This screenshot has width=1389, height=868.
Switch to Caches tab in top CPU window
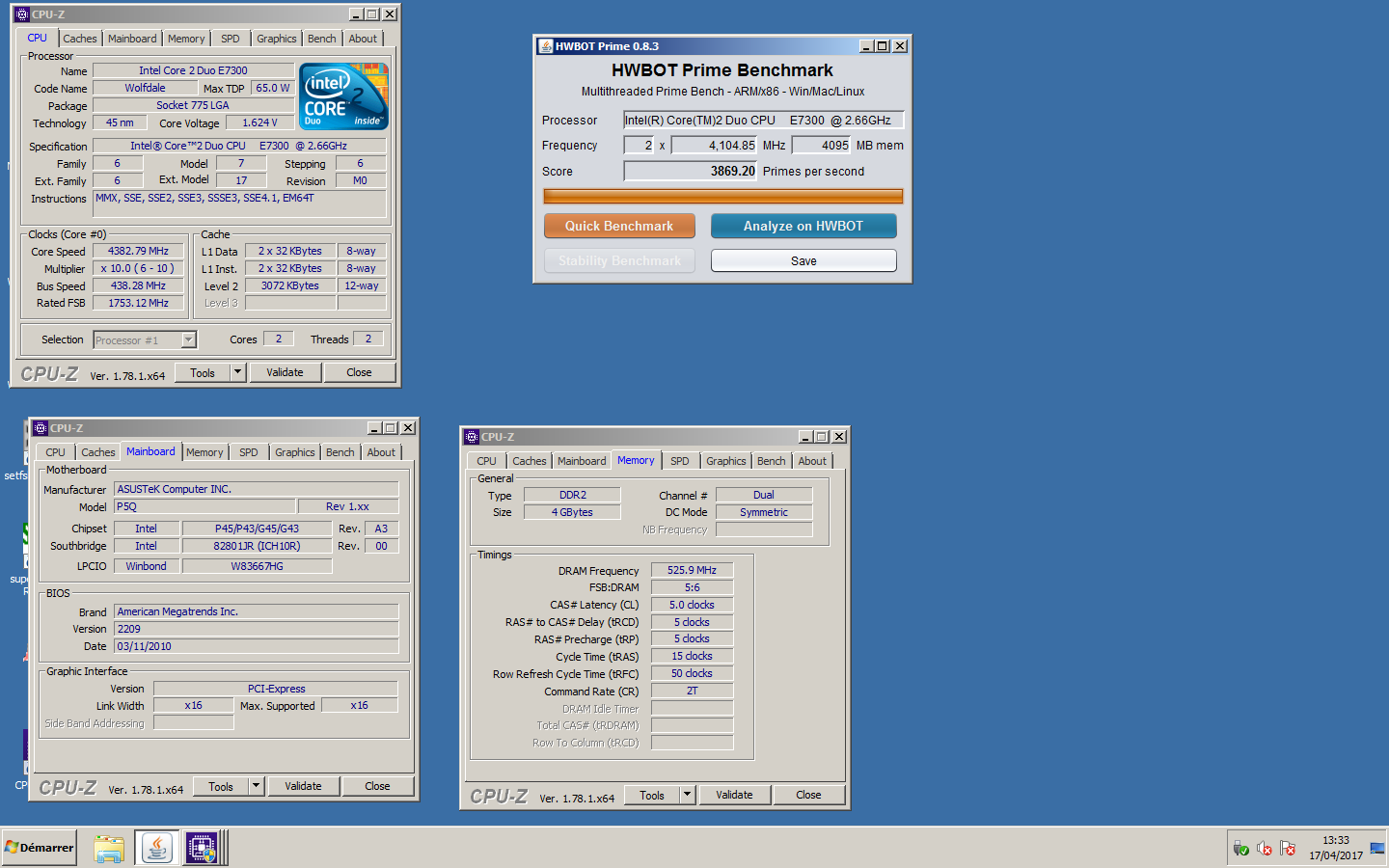click(x=80, y=39)
